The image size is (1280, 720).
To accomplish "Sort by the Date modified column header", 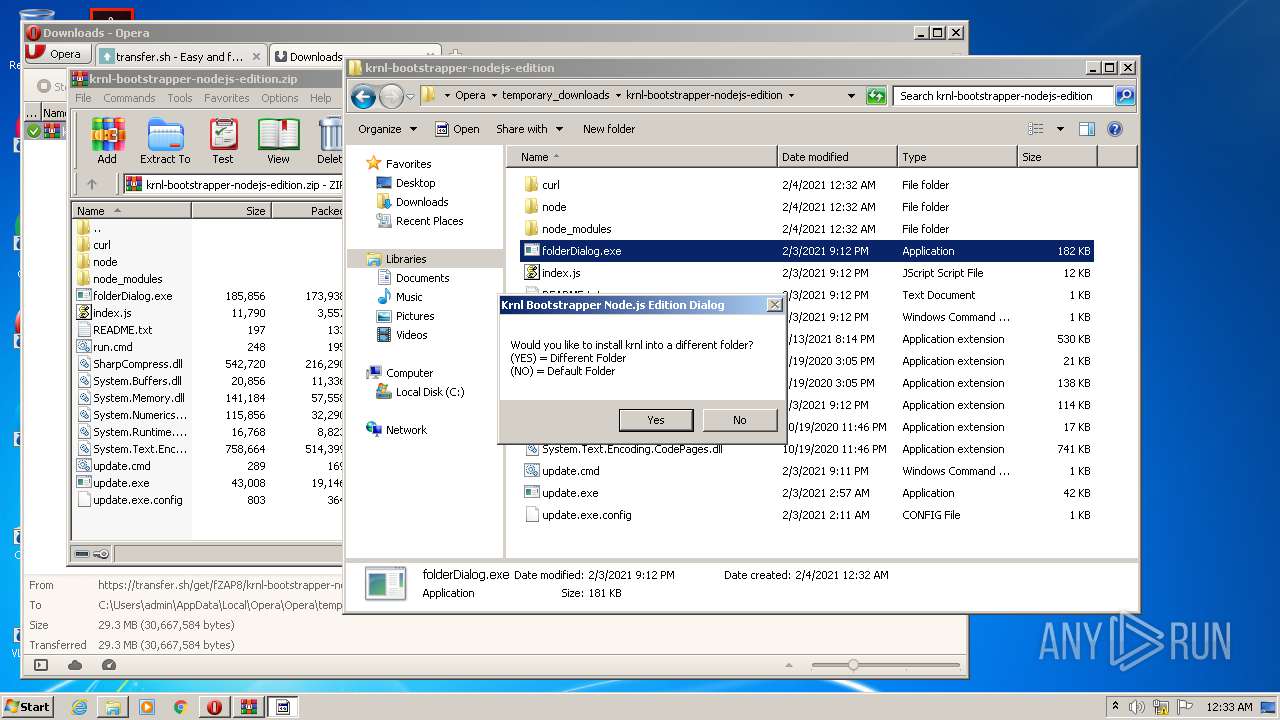I will pos(837,157).
